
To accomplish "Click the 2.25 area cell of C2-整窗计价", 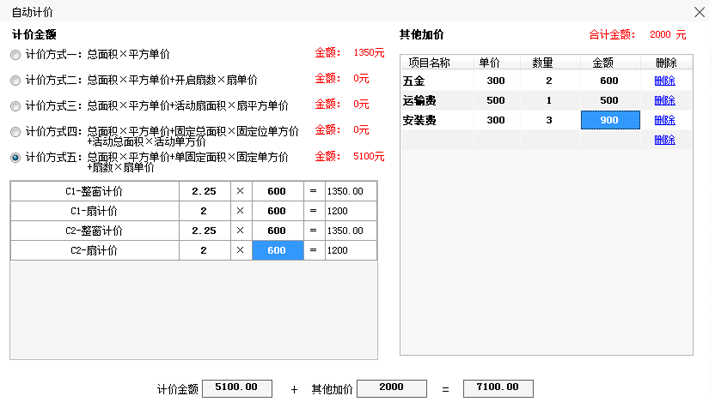I will [x=204, y=231].
